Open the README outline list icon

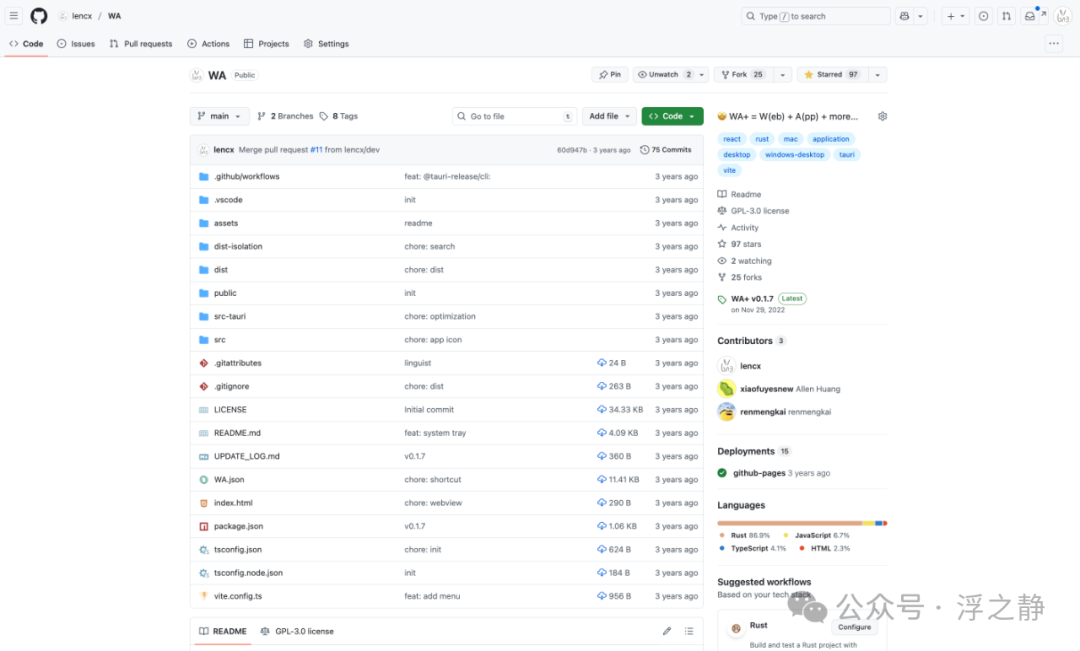(x=689, y=631)
